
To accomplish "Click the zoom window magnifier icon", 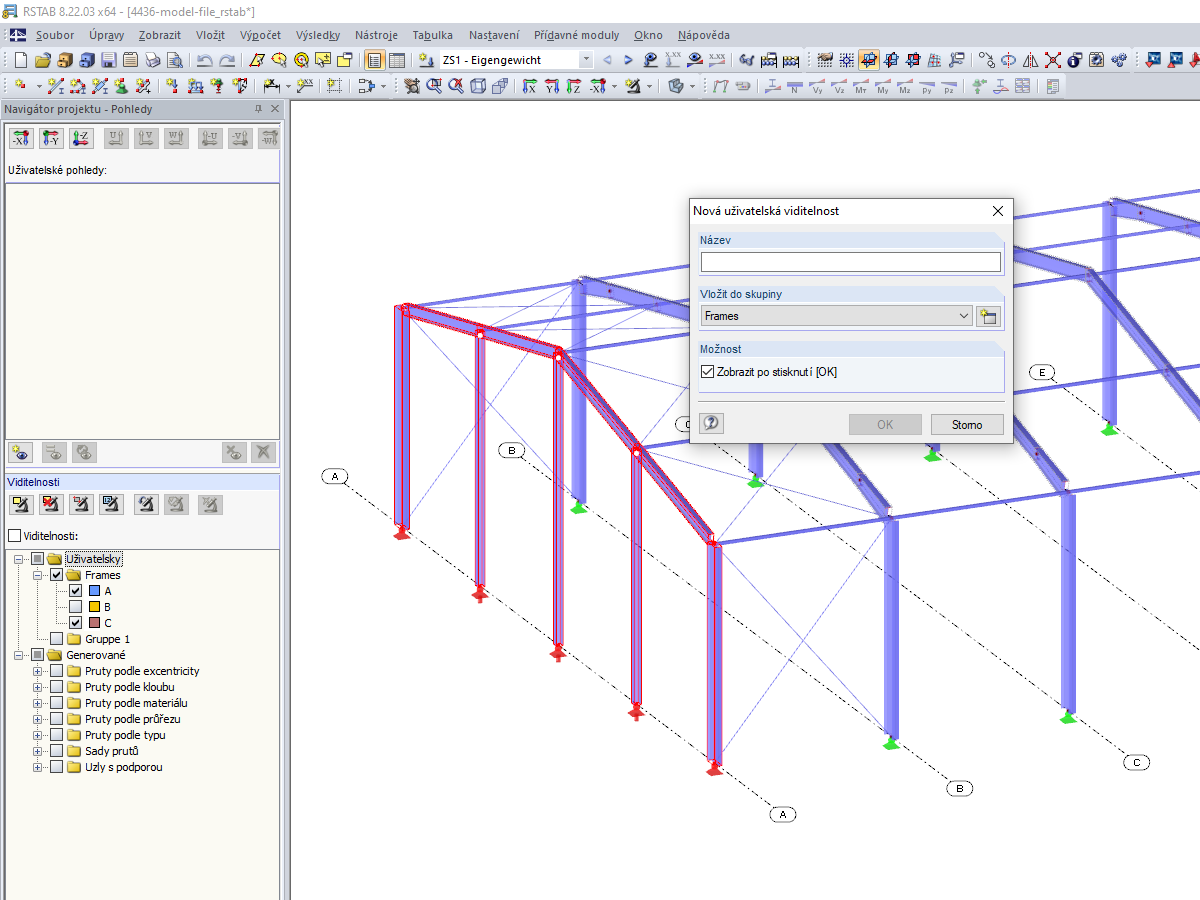I will (433, 86).
